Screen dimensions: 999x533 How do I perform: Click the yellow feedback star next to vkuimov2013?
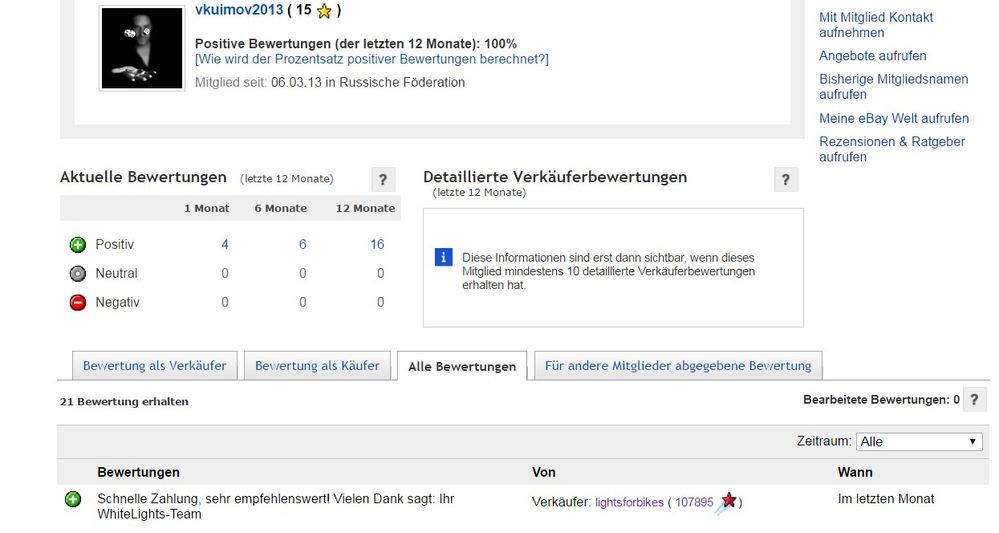323,12
